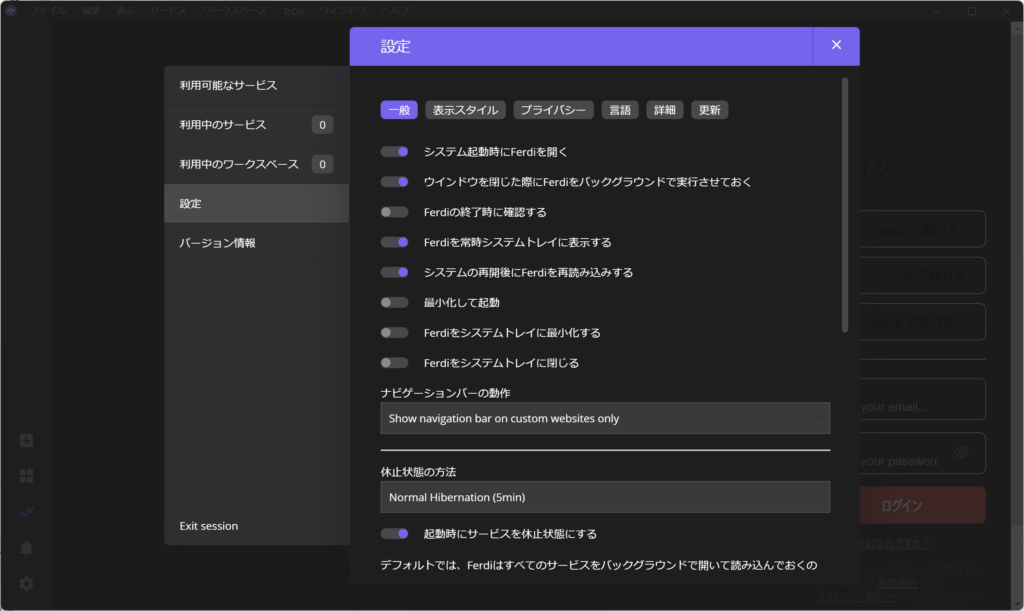Toggle ウインドウを閉じた際にバックグラウンドで実行 switch
The width and height of the screenshot is (1024, 611).
tap(394, 181)
